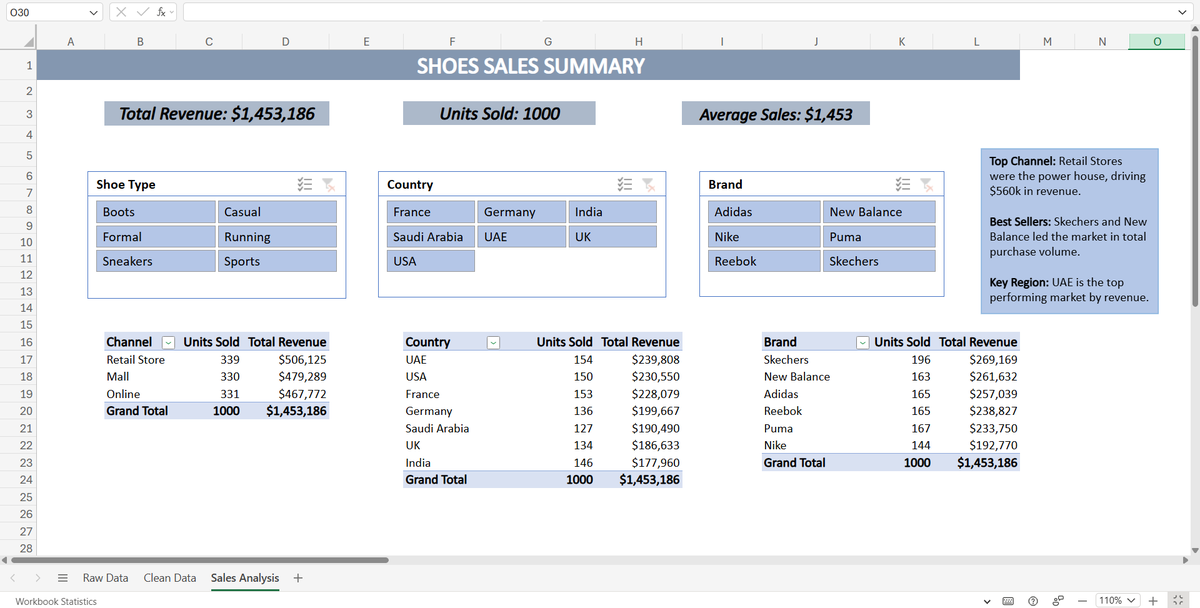The image size is (1200, 608).
Task: Filter by UK in Country slicer
Action: (x=613, y=237)
